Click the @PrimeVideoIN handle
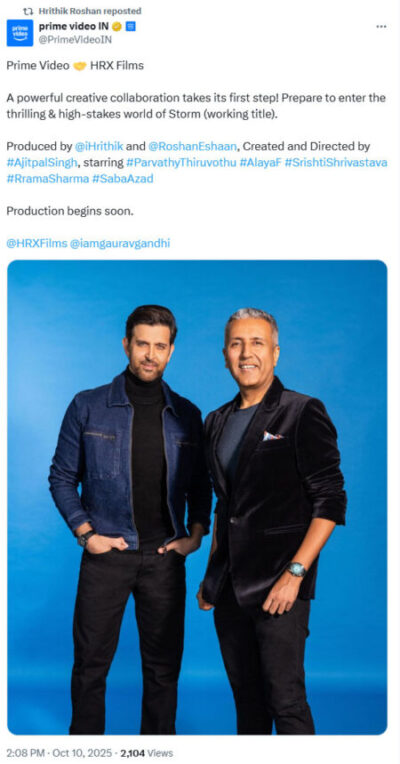This screenshot has height=764, width=400. [x=75, y=40]
